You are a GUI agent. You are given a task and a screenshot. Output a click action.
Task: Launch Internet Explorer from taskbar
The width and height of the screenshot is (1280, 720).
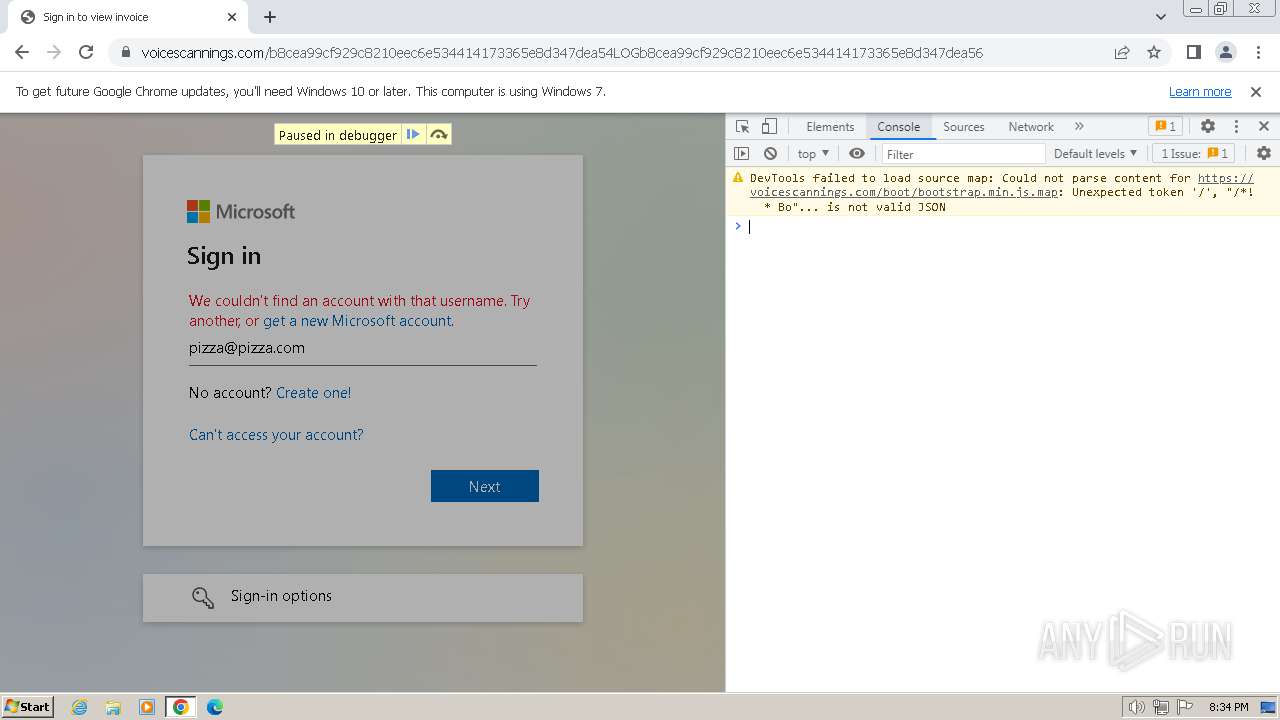(x=80, y=707)
